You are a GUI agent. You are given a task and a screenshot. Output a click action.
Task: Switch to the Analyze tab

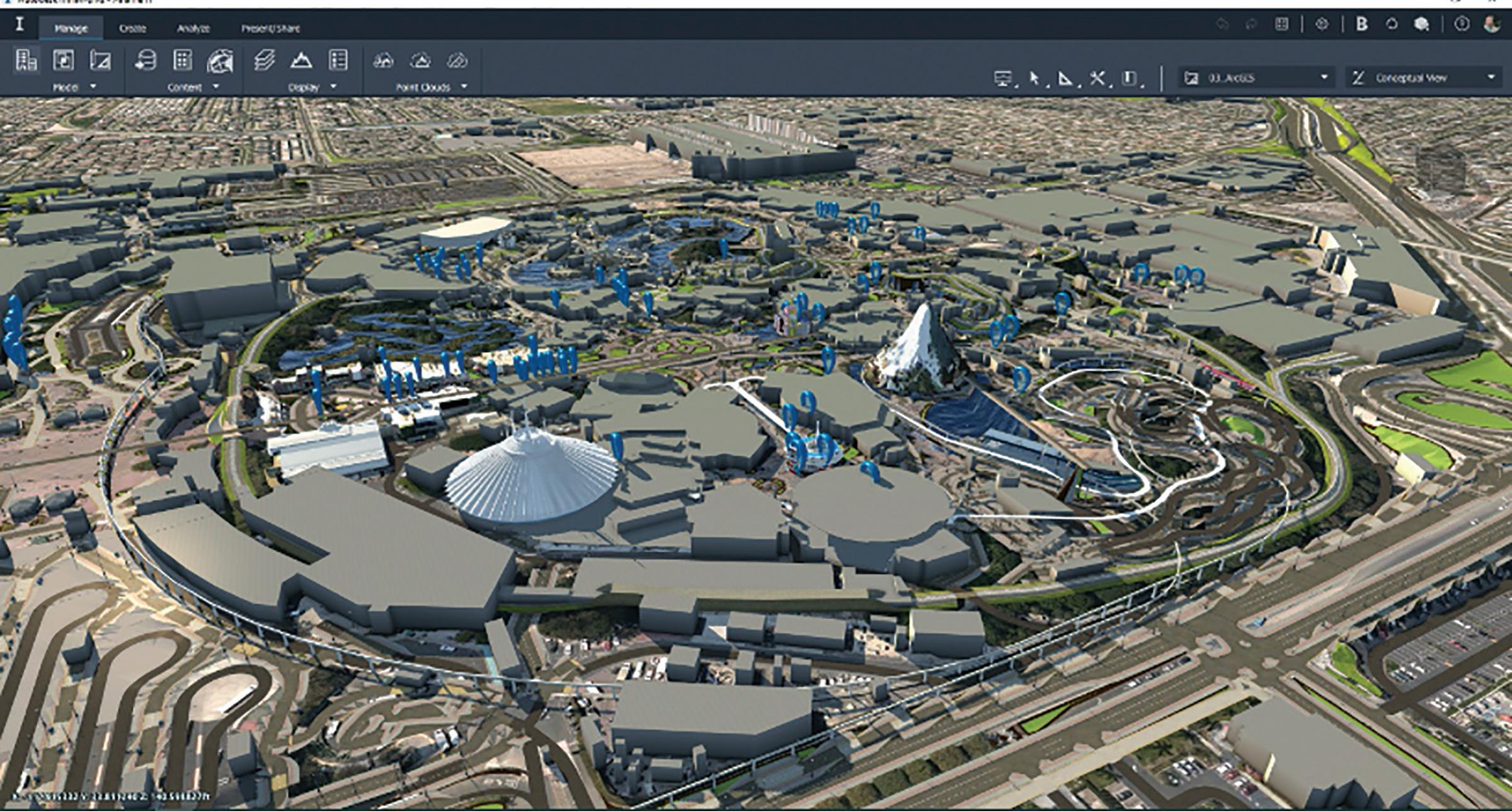[x=193, y=28]
